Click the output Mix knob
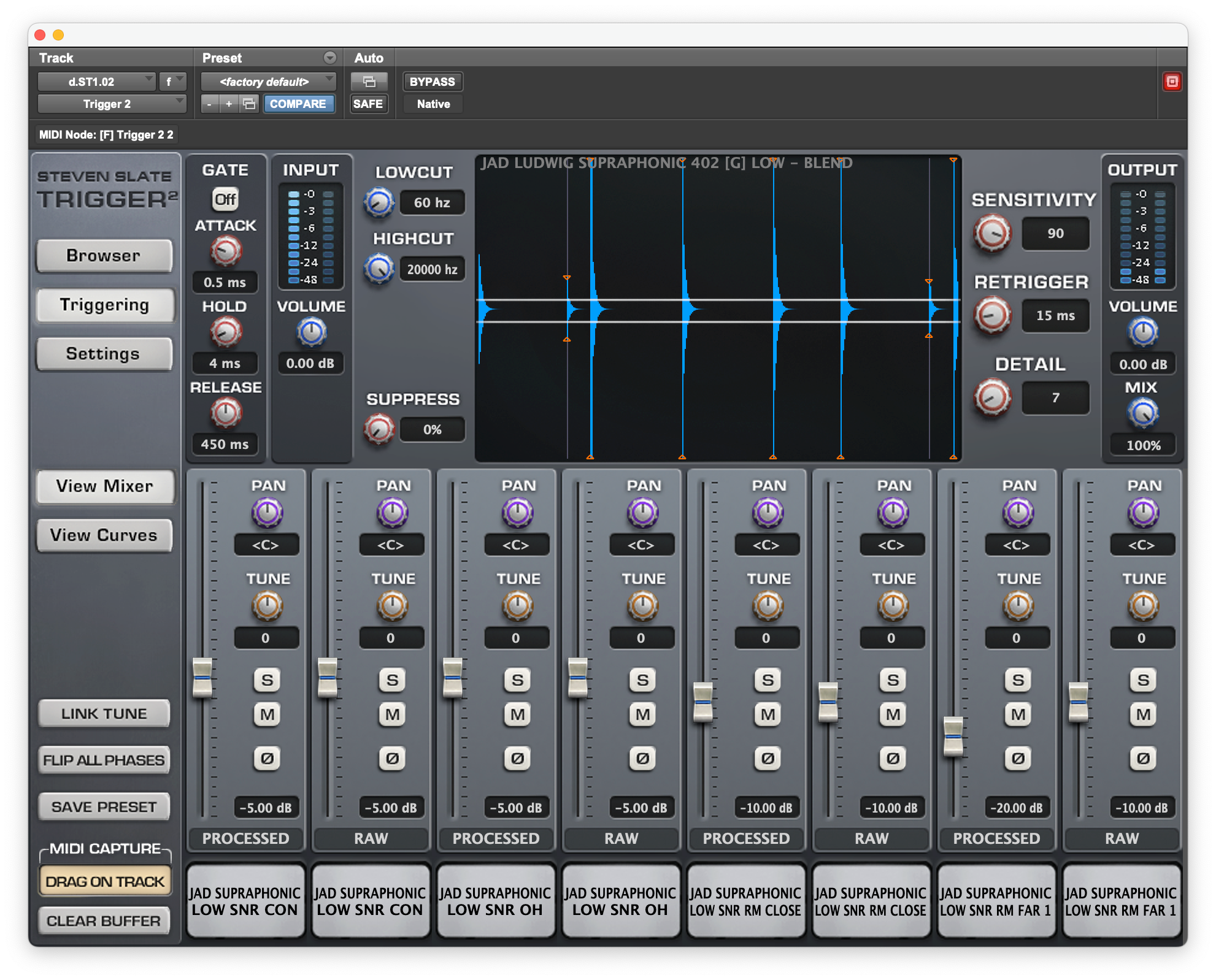1216x980 pixels. (1142, 413)
